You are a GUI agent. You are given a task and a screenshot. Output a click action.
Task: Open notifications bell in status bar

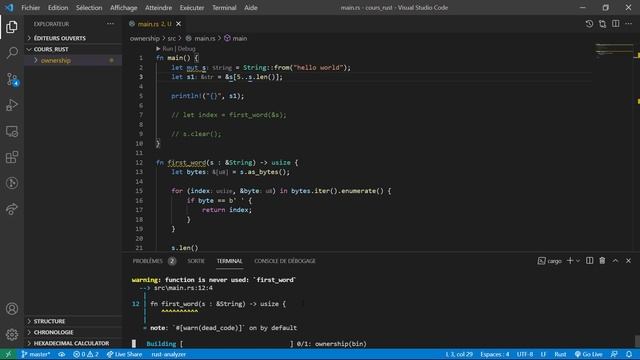[x=629, y=354]
